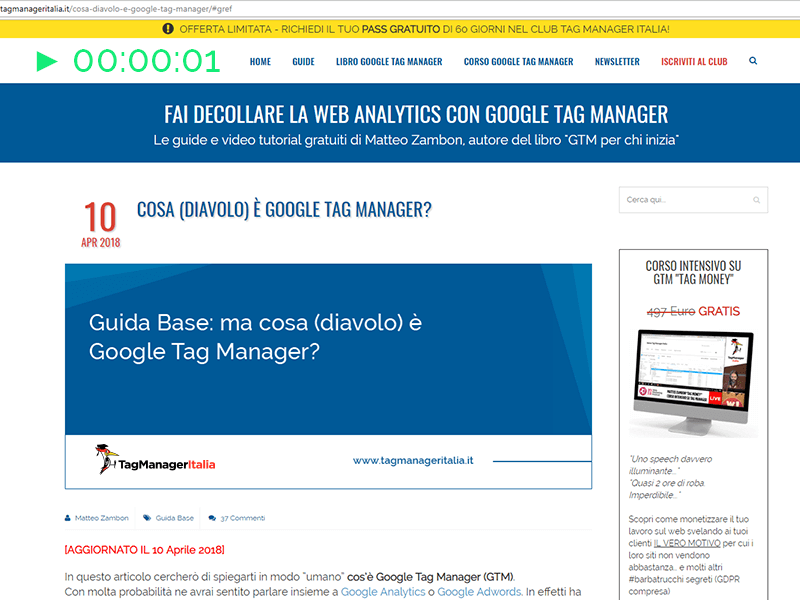Click the featured Guida Base banner image

tap(328, 377)
